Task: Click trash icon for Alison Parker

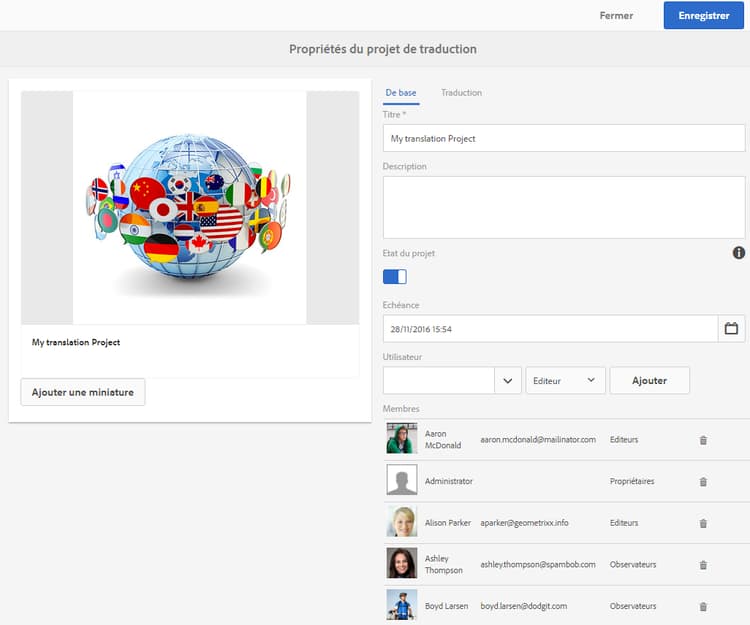Action: point(703,523)
